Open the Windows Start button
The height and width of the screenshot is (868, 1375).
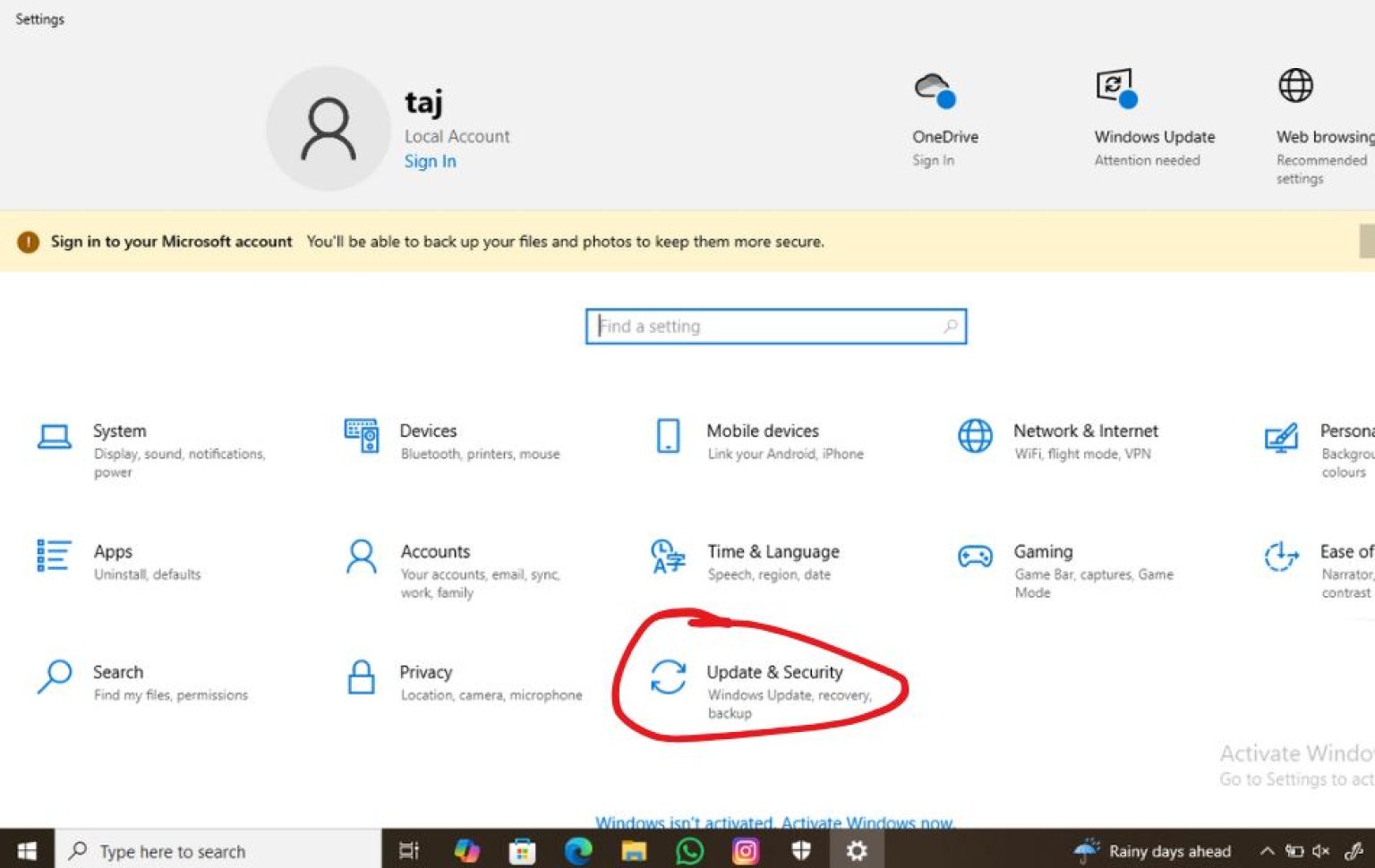point(27,850)
